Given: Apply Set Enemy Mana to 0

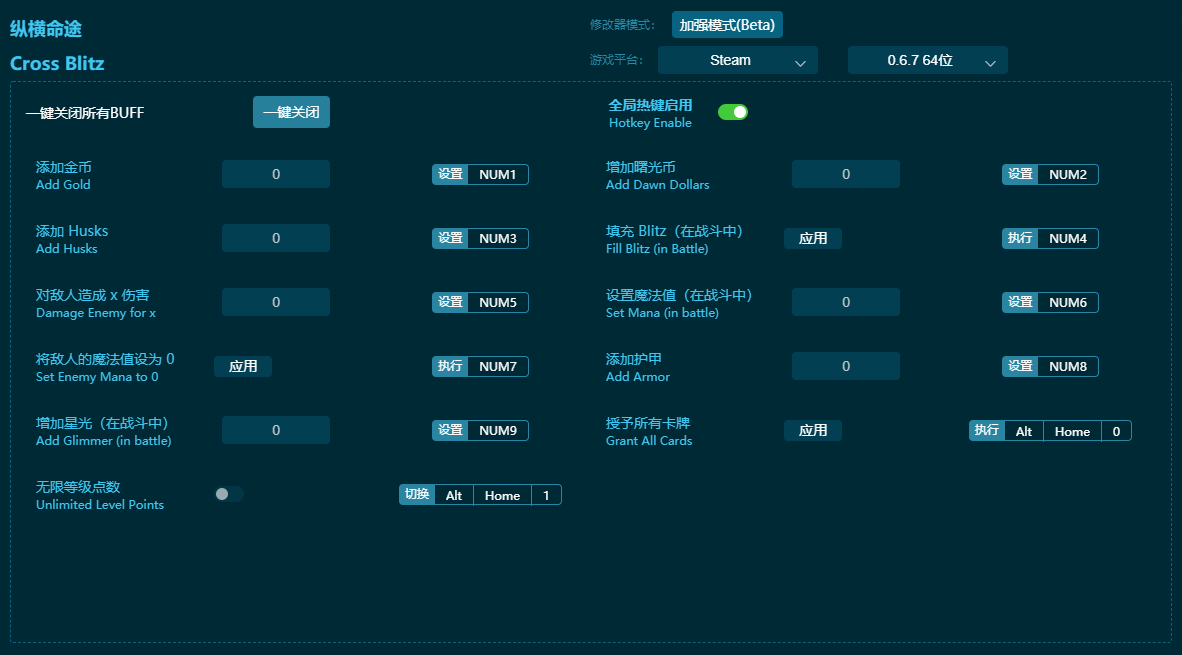Looking at the screenshot, I should click(x=243, y=366).
